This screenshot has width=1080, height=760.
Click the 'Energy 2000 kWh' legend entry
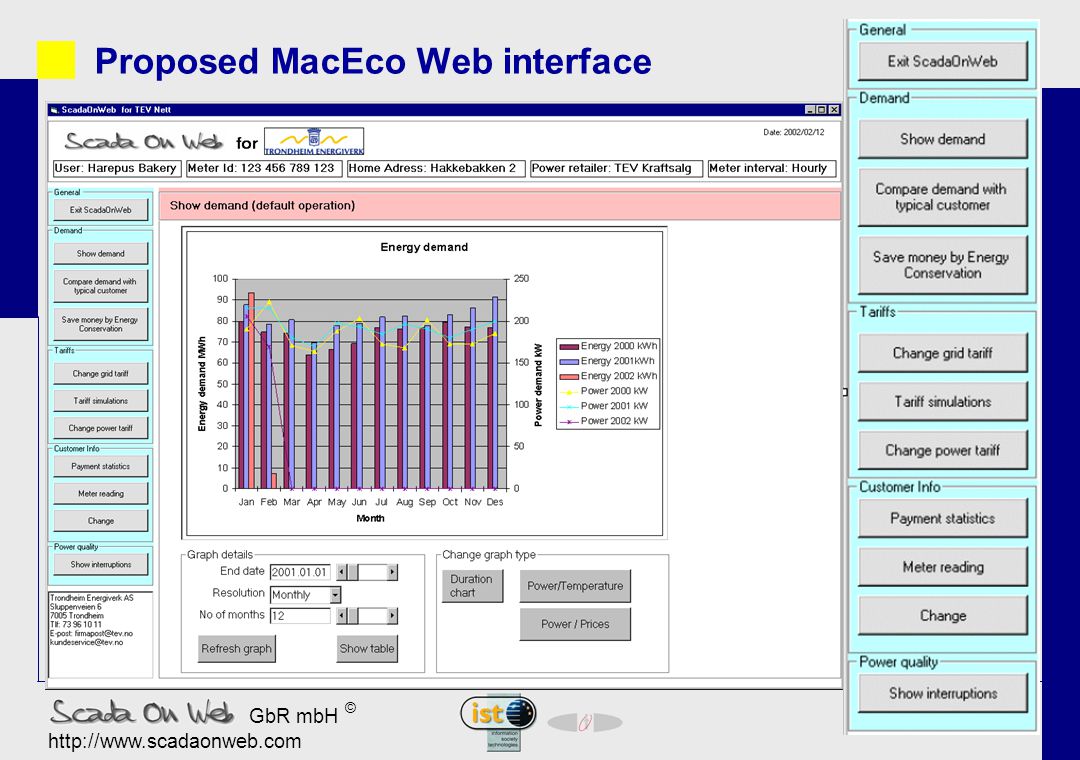pyautogui.click(x=608, y=346)
